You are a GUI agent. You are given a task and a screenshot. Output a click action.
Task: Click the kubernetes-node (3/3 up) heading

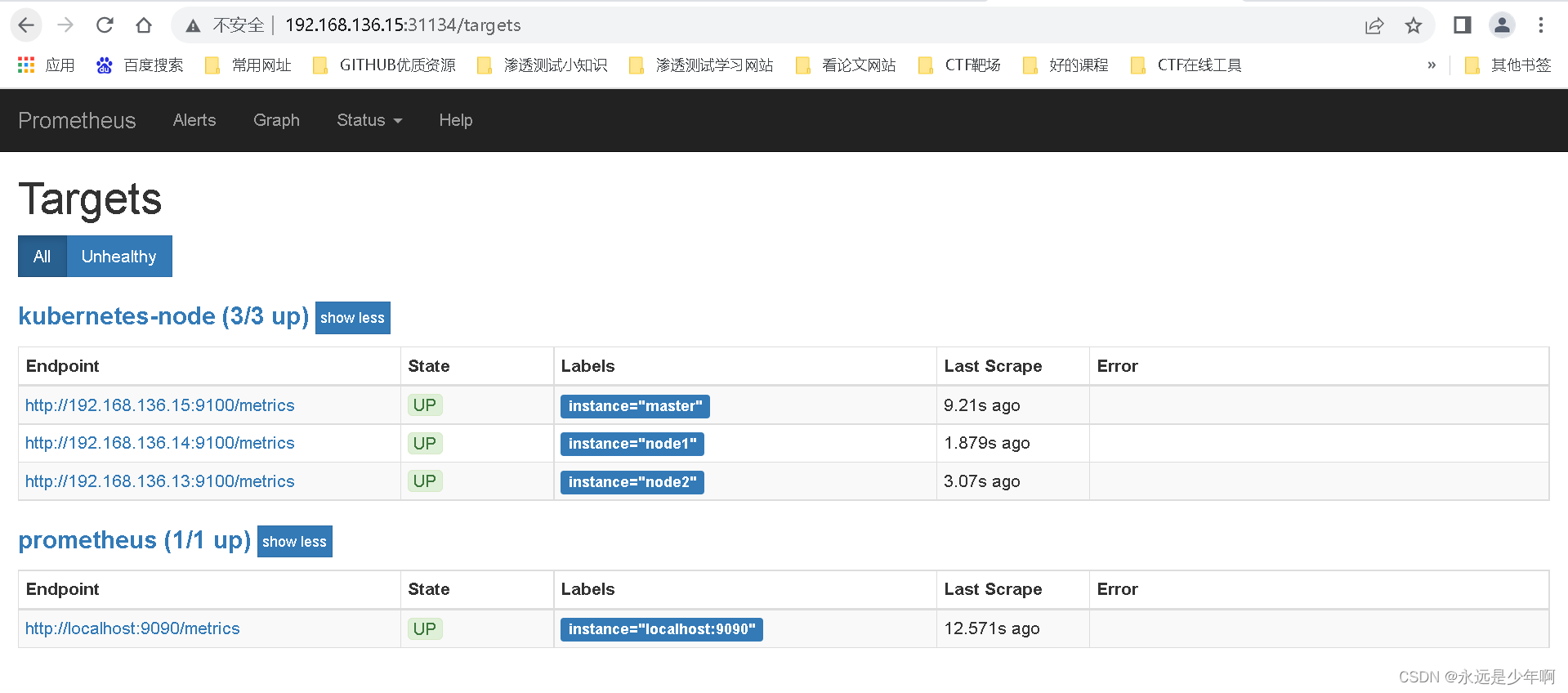click(x=163, y=316)
